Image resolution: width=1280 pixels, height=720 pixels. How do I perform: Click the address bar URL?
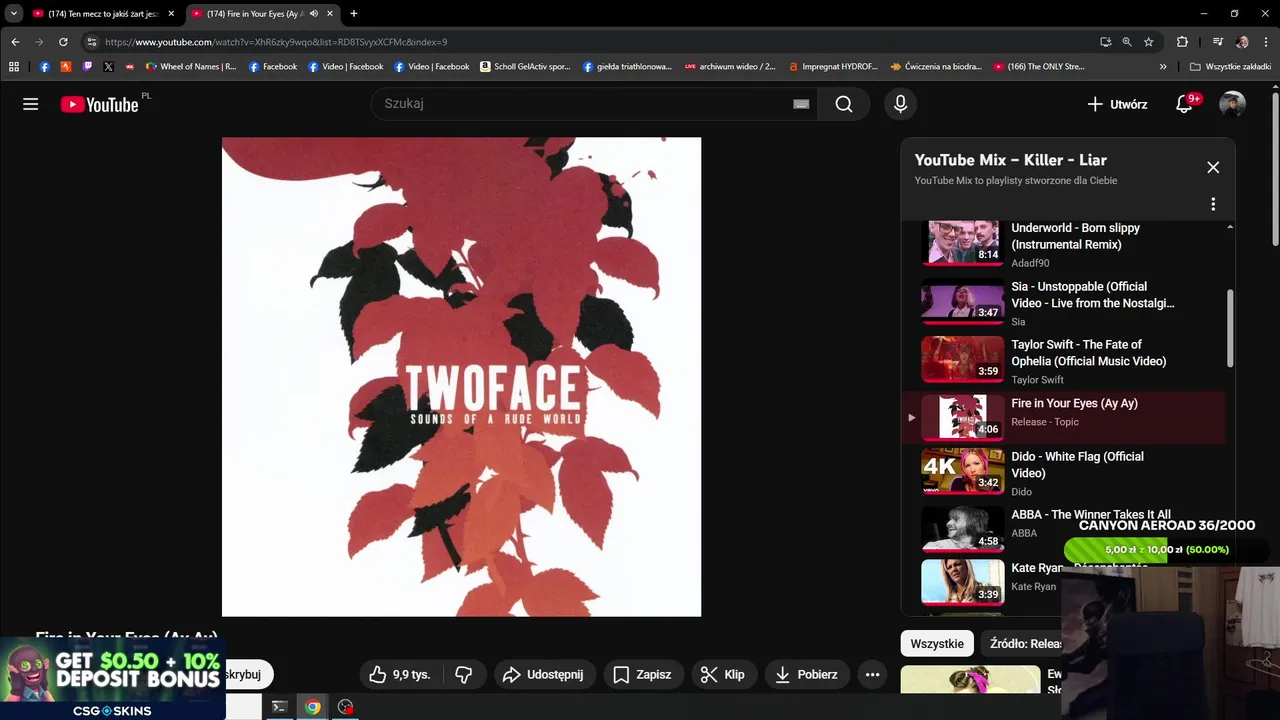276,42
